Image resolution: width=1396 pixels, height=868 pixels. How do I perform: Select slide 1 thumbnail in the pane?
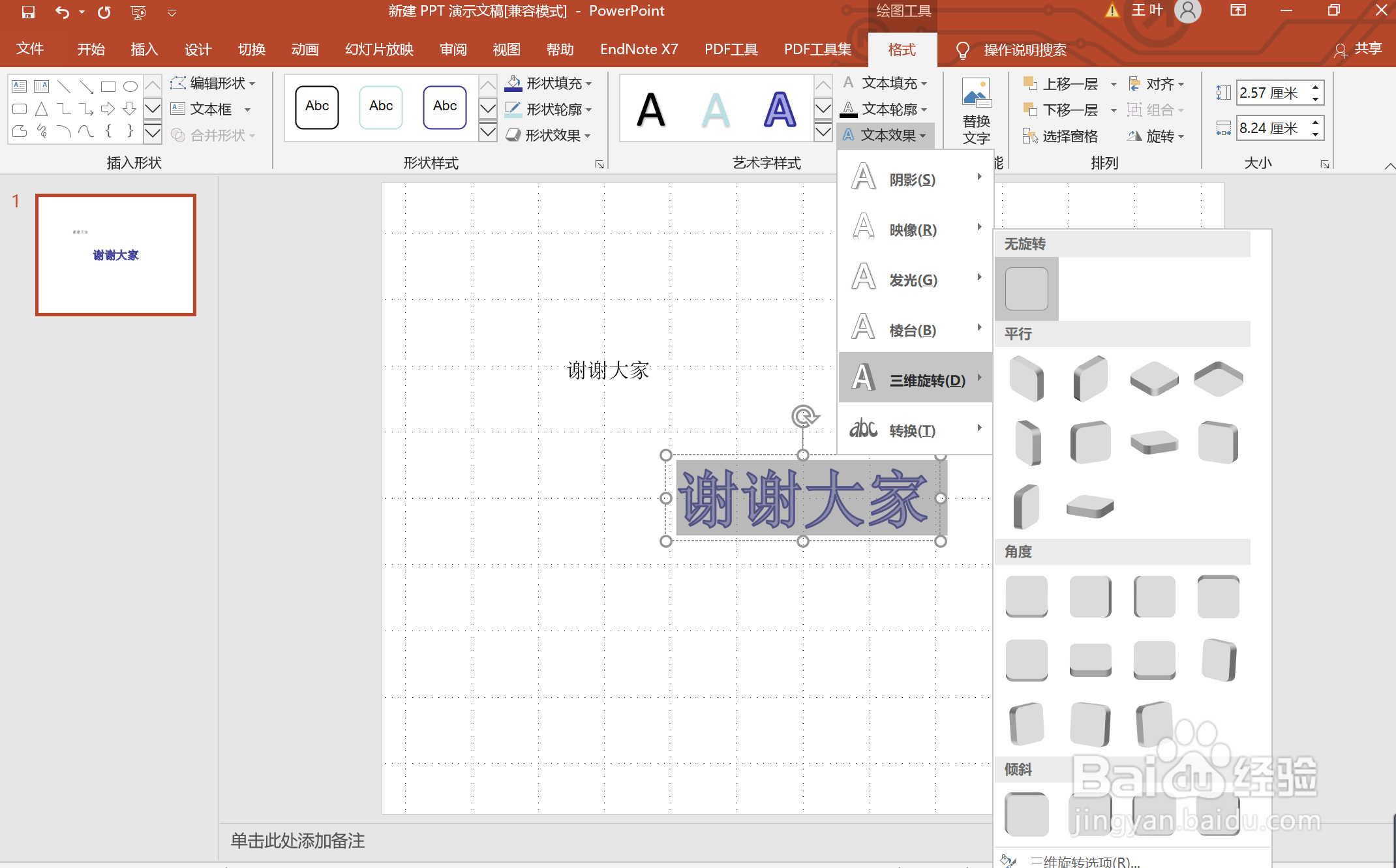[115, 254]
